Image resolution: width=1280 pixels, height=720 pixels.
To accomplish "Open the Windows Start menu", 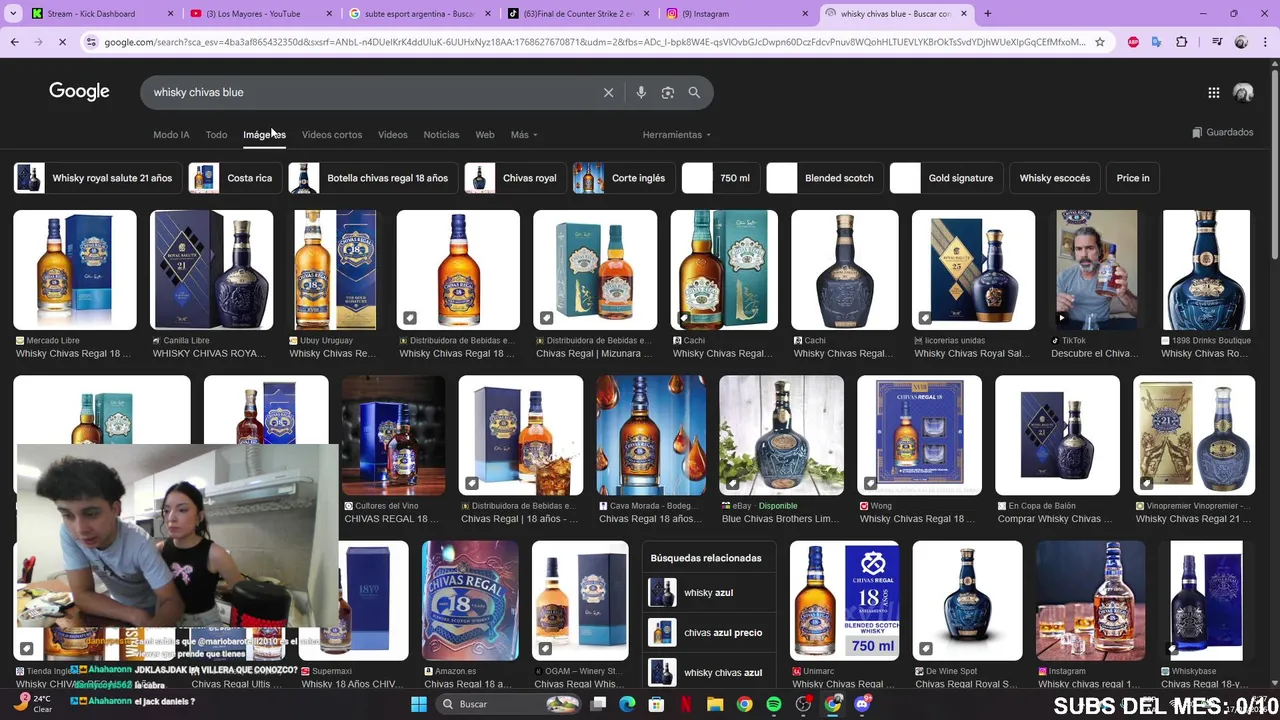I will [x=419, y=704].
